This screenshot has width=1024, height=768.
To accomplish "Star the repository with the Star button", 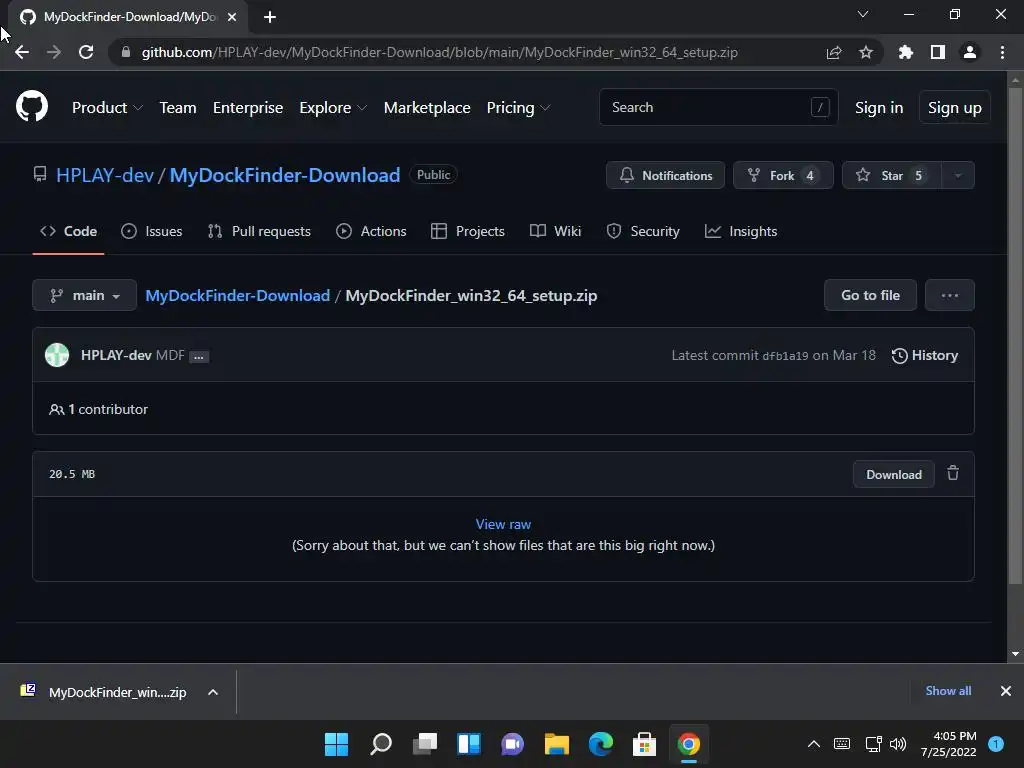I will click(x=891, y=175).
